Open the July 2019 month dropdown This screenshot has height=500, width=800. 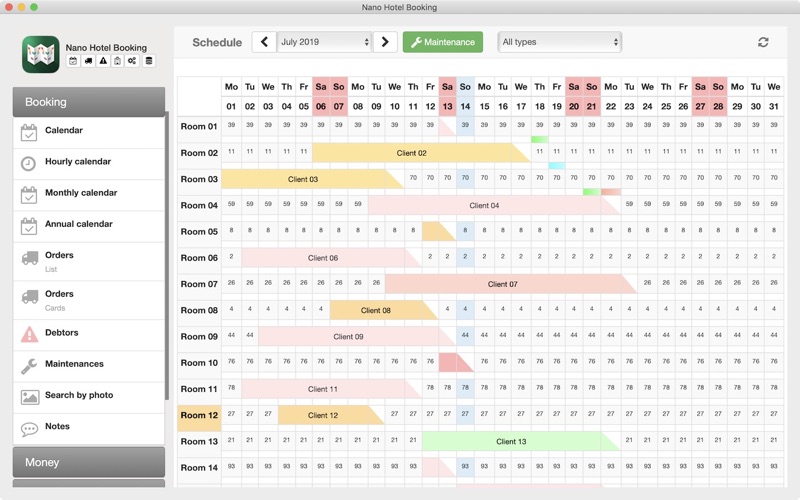pyautogui.click(x=325, y=42)
